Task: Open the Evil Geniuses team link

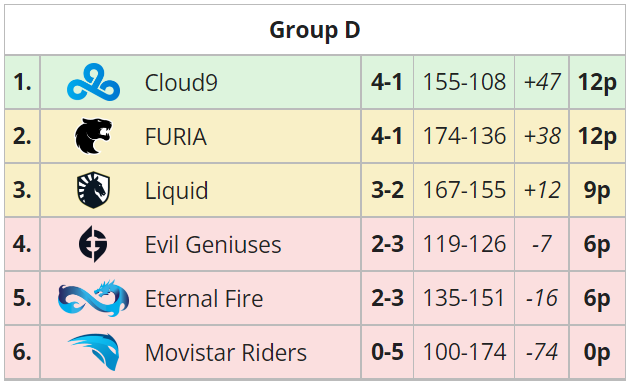Action: [x=213, y=244]
